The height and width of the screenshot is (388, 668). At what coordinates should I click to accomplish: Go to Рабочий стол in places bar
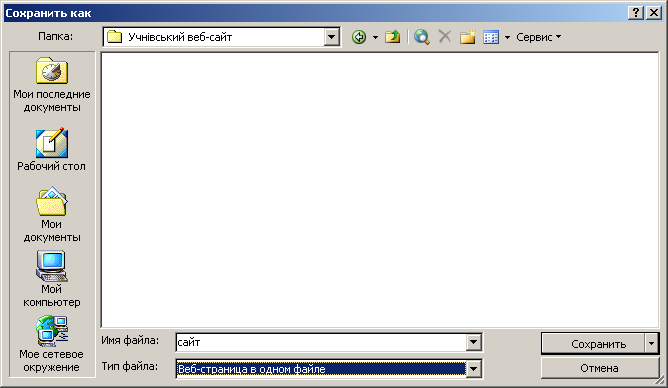click(x=52, y=150)
